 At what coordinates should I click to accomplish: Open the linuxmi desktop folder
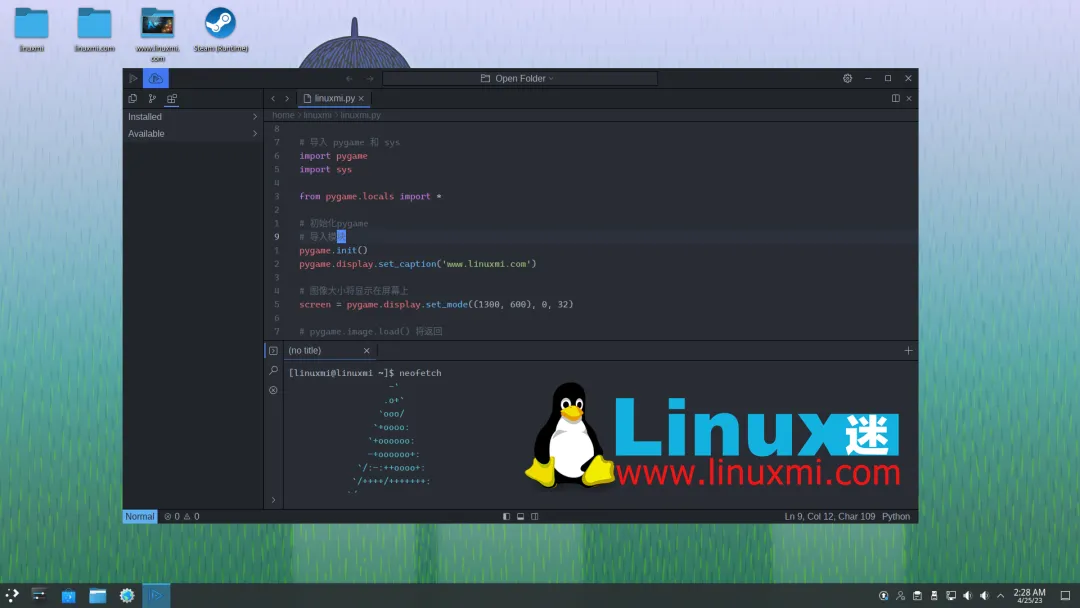[x=32, y=30]
